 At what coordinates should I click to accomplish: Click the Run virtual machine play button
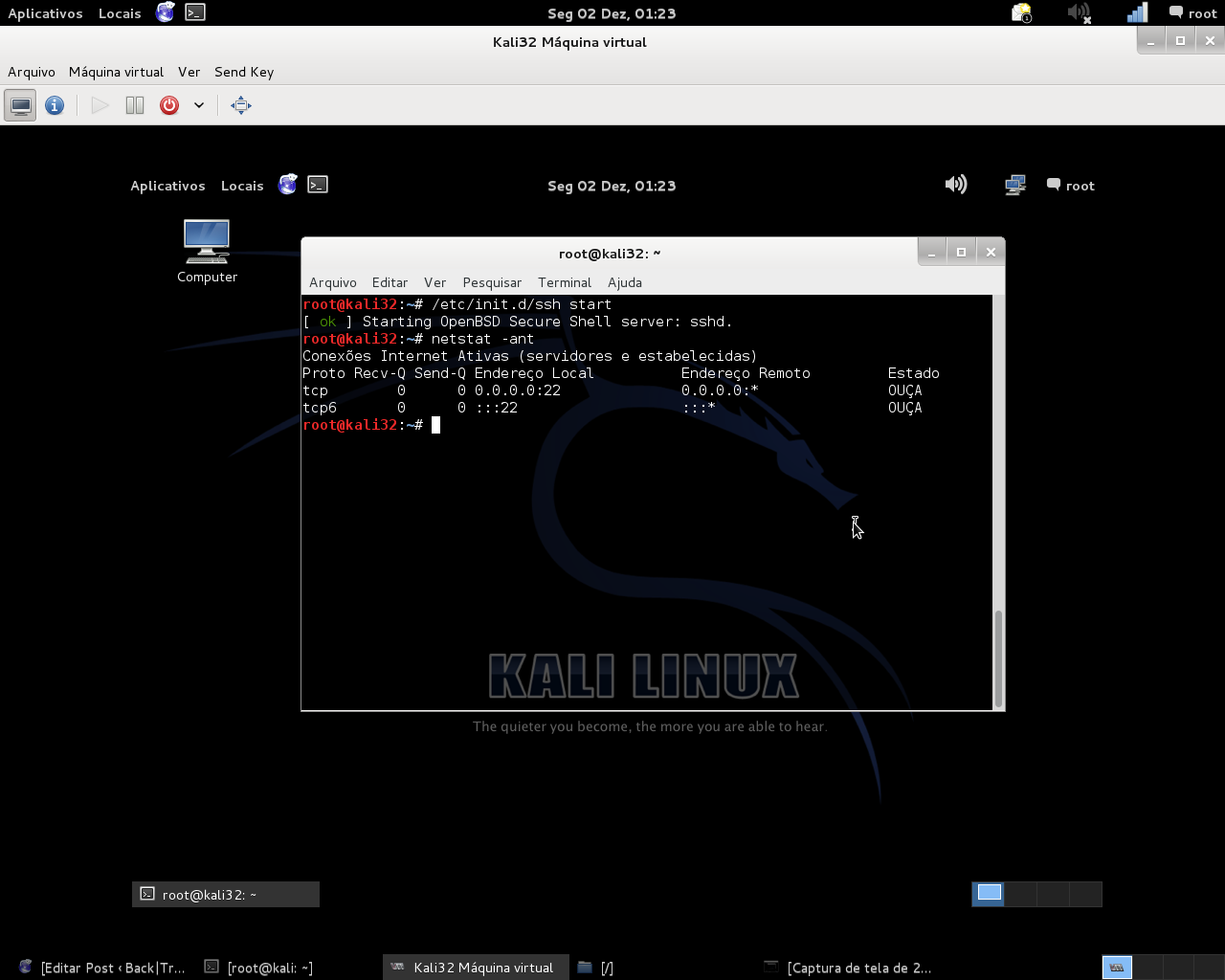(x=100, y=105)
